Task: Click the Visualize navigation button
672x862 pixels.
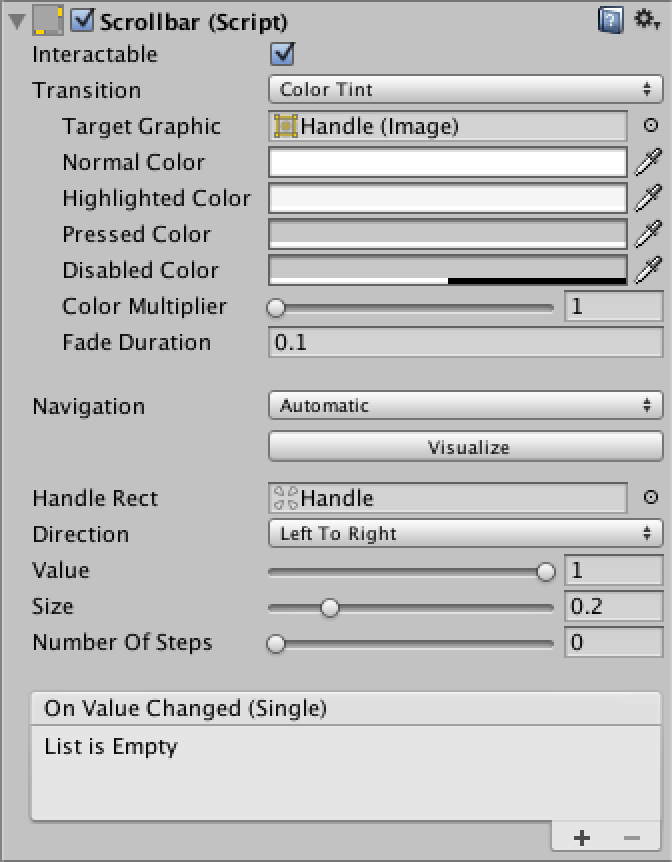Action: (x=465, y=447)
